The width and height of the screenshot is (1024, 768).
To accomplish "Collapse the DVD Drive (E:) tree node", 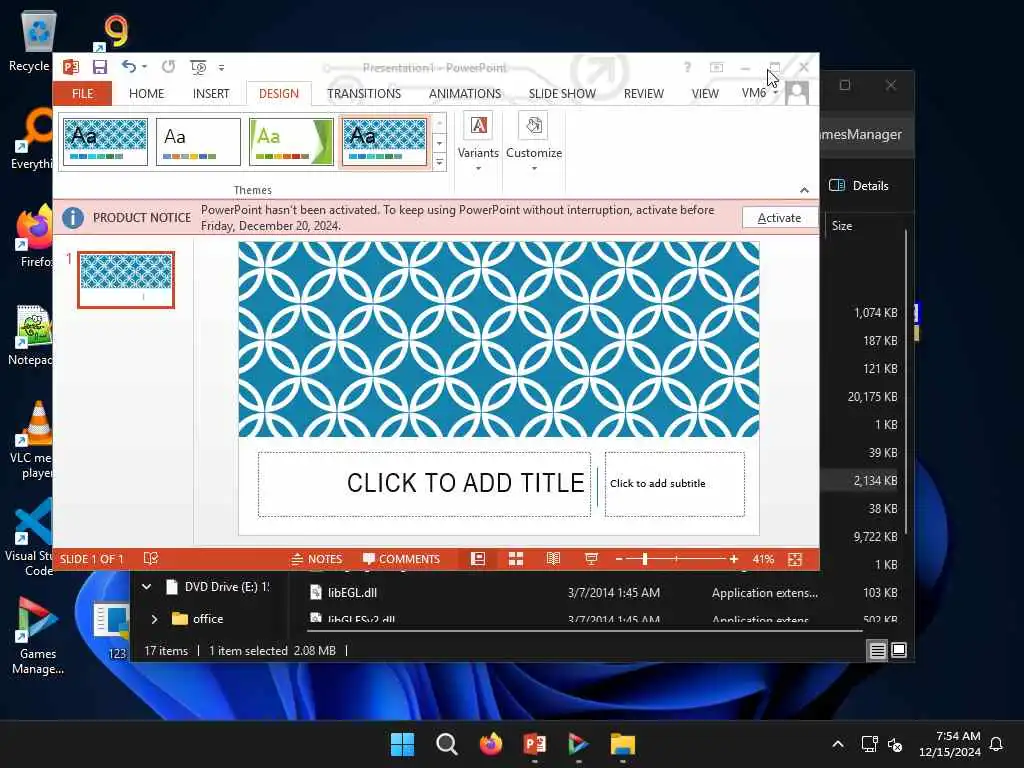I will (x=147, y=587).
